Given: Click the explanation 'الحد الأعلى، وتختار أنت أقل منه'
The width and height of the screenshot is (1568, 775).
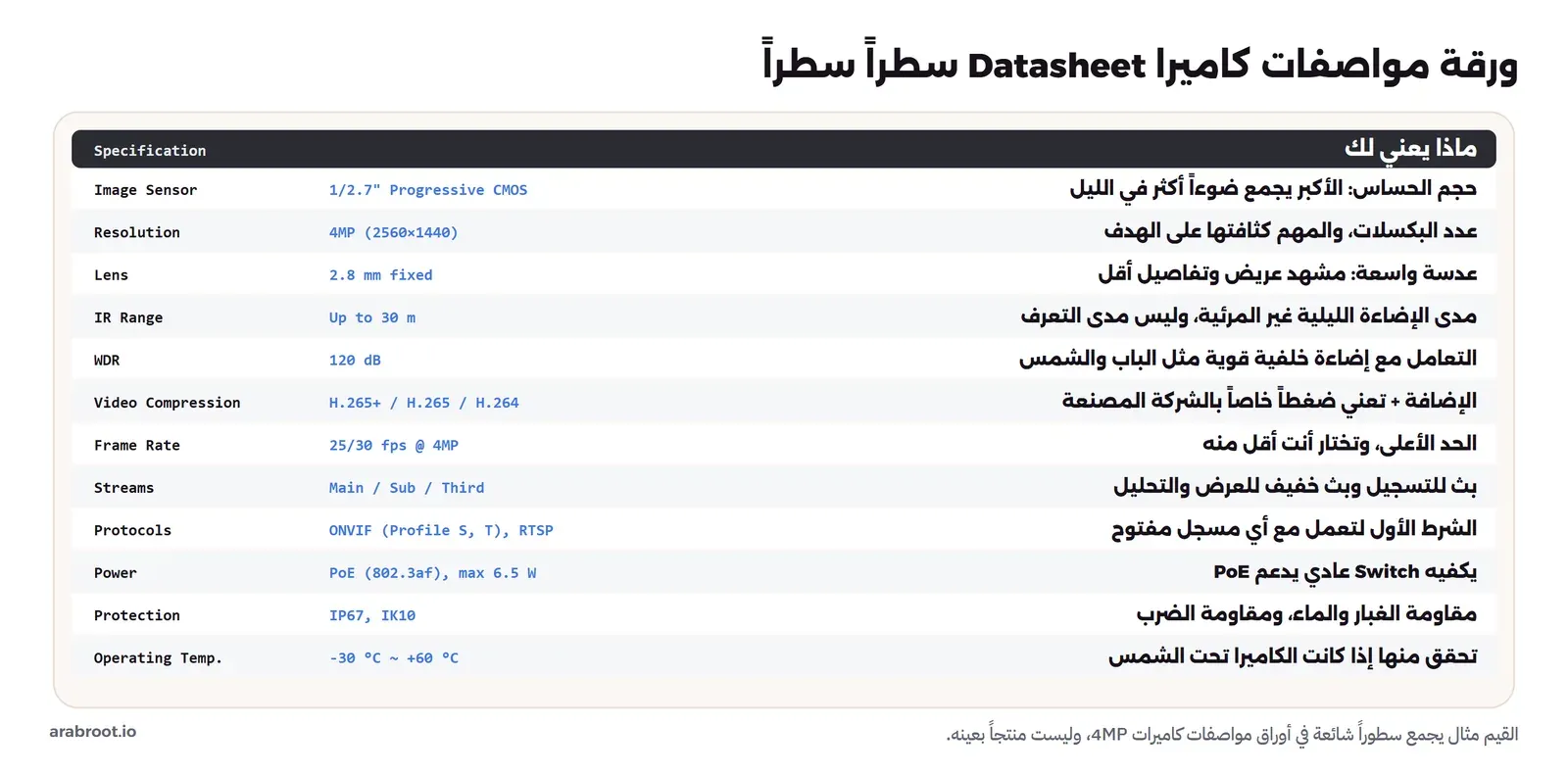Looking at the screenshot, I should point(1340,444).
